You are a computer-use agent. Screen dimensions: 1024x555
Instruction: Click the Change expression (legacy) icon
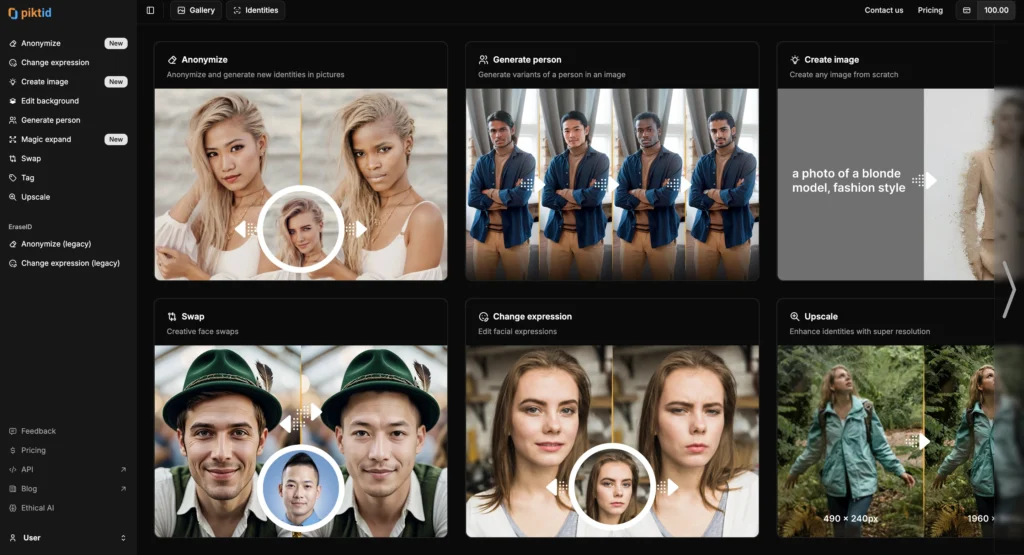[x=12, y=263]
